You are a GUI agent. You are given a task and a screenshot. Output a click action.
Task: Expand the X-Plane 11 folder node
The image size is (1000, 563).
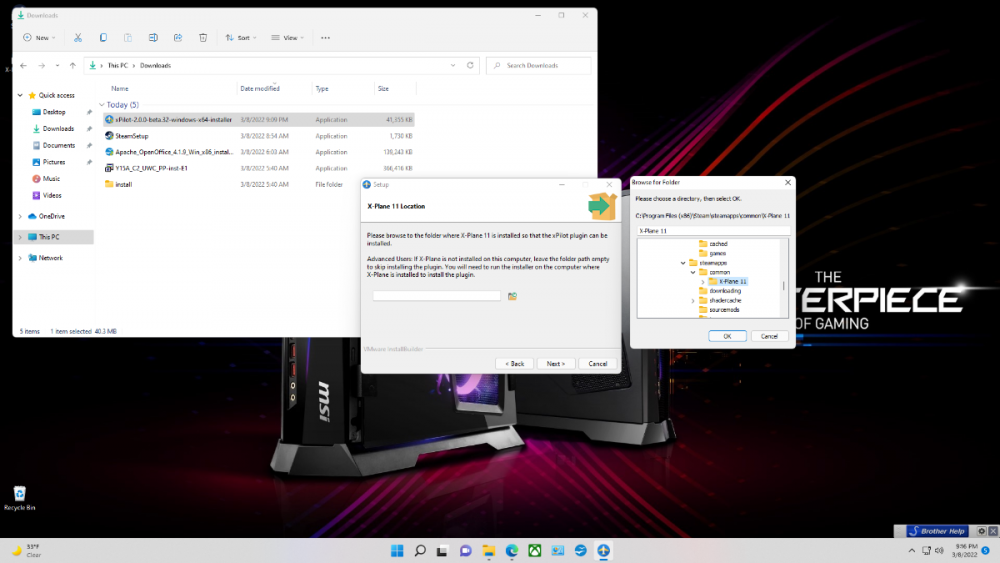(703, 282)
